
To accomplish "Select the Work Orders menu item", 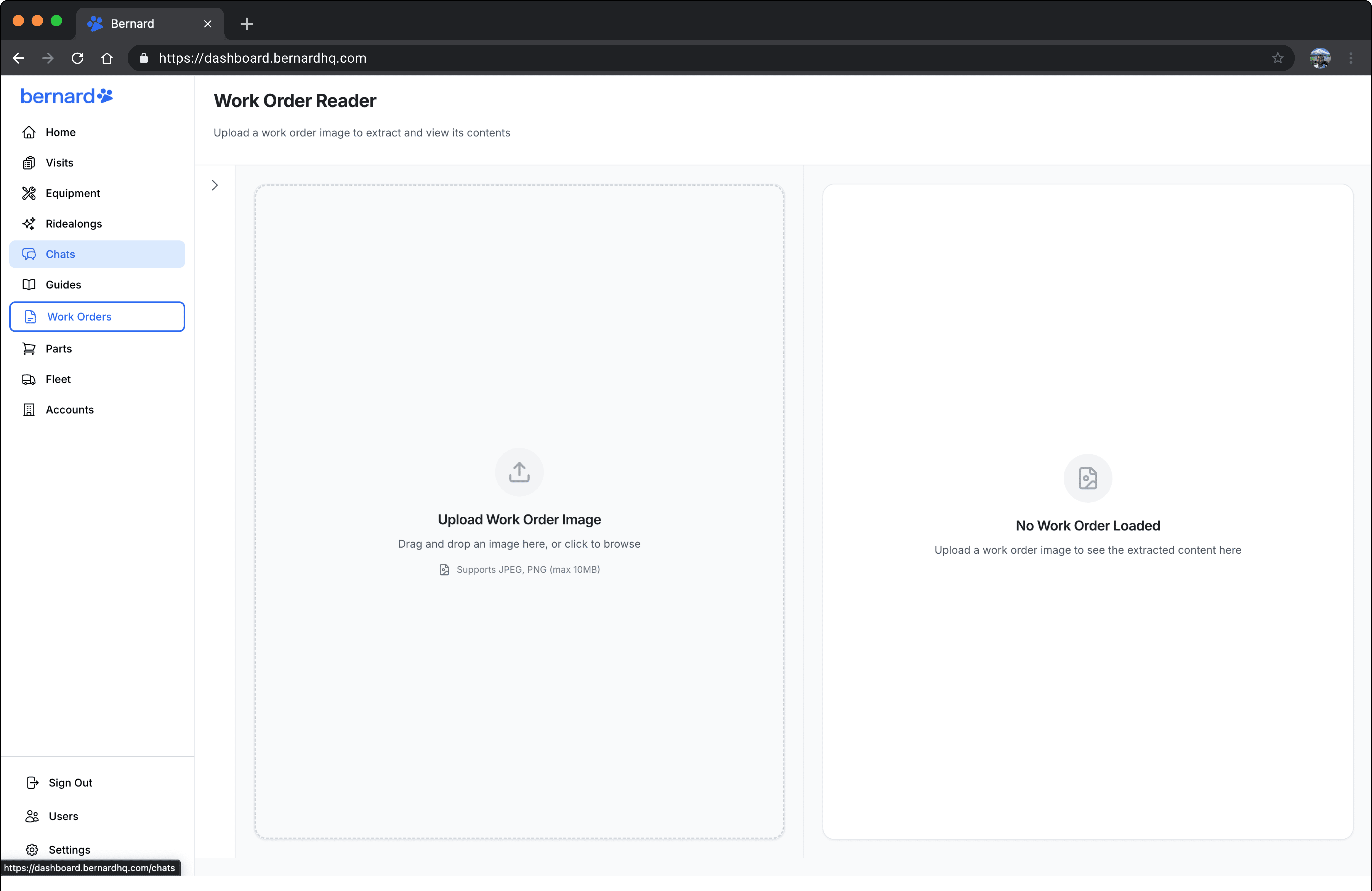I will tap(97, 316).
